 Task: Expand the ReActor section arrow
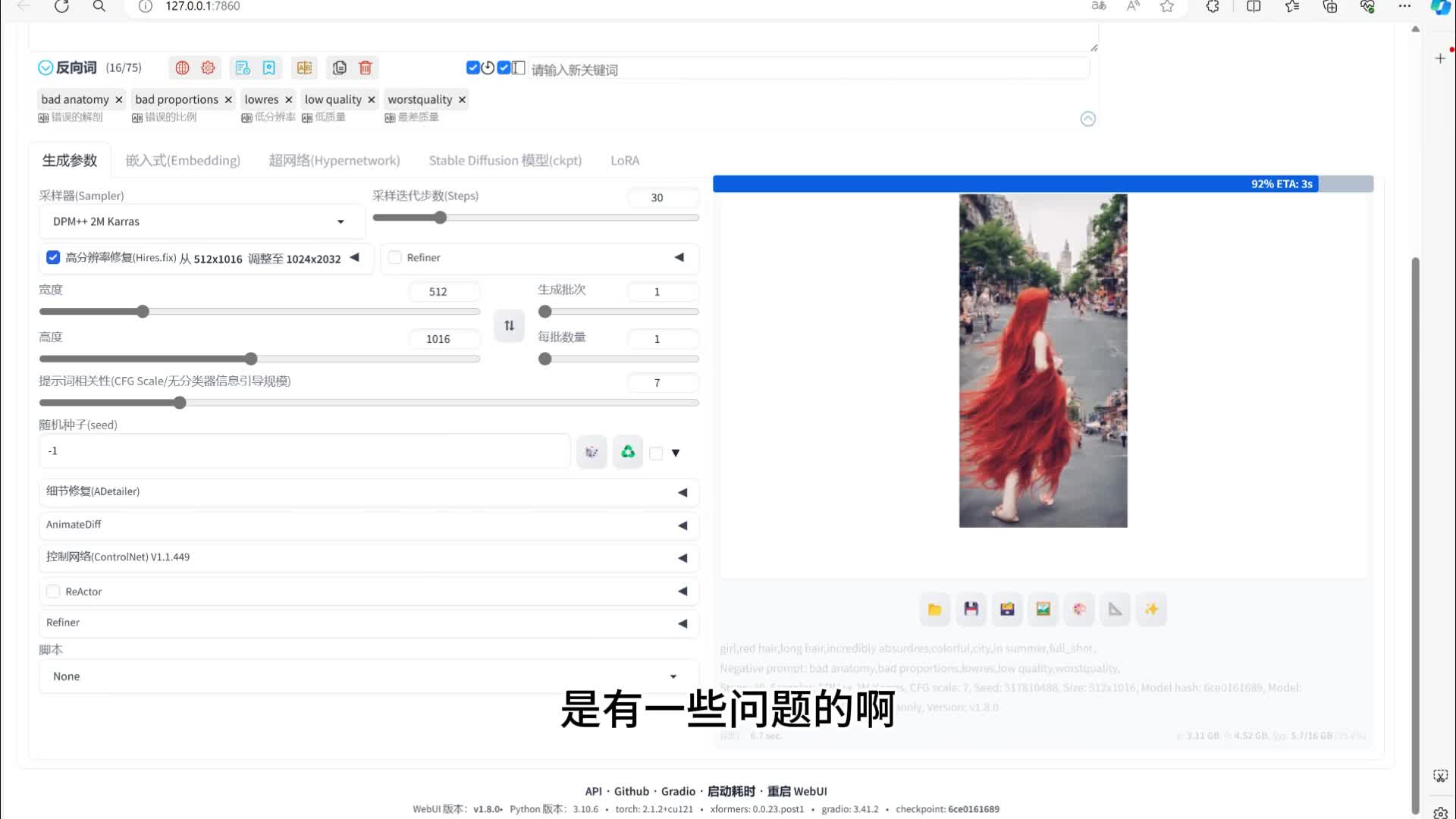pos(682,591)
